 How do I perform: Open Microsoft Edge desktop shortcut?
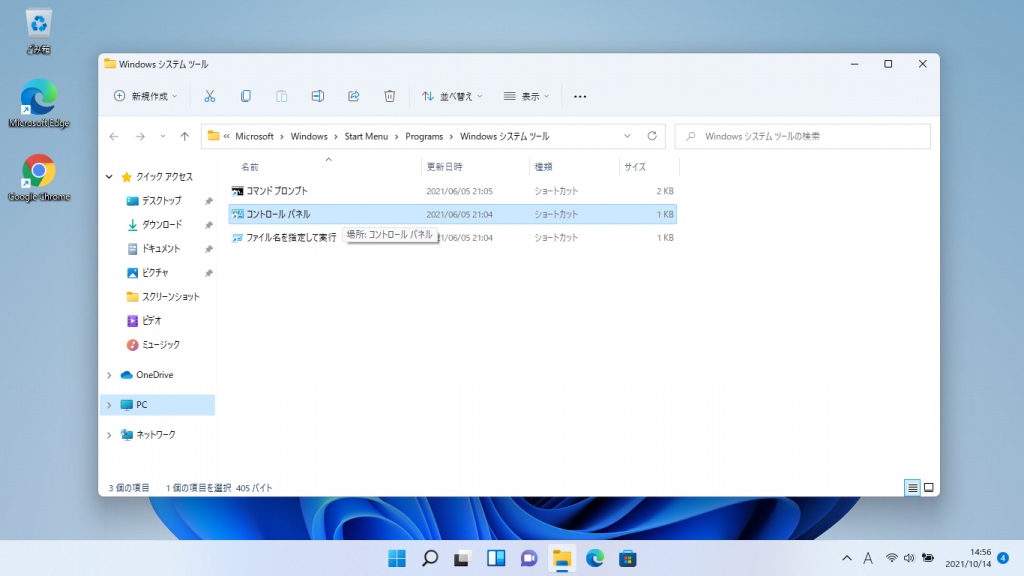click(x=39, y=103)
